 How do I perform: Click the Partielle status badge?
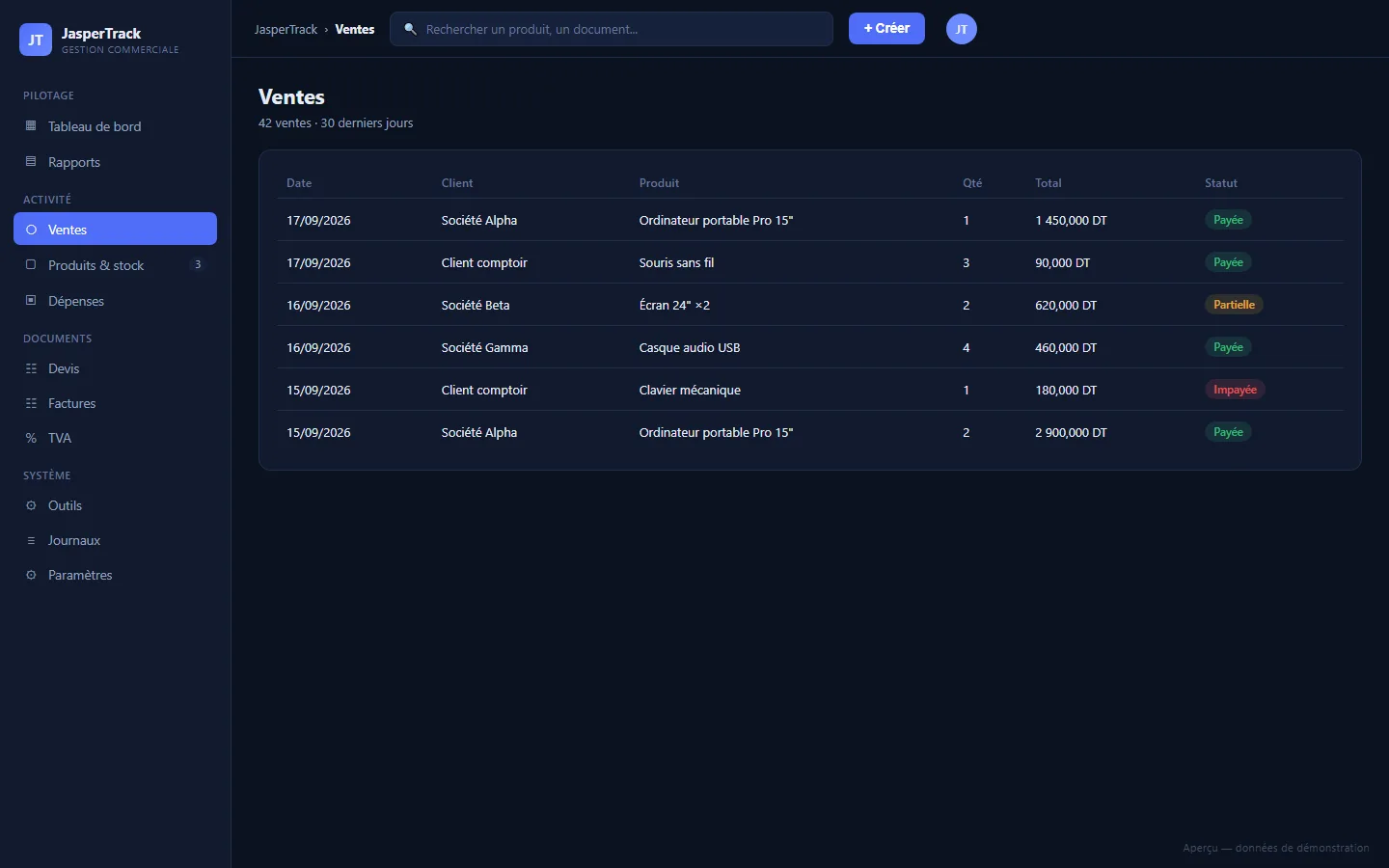coord(1234,305)
